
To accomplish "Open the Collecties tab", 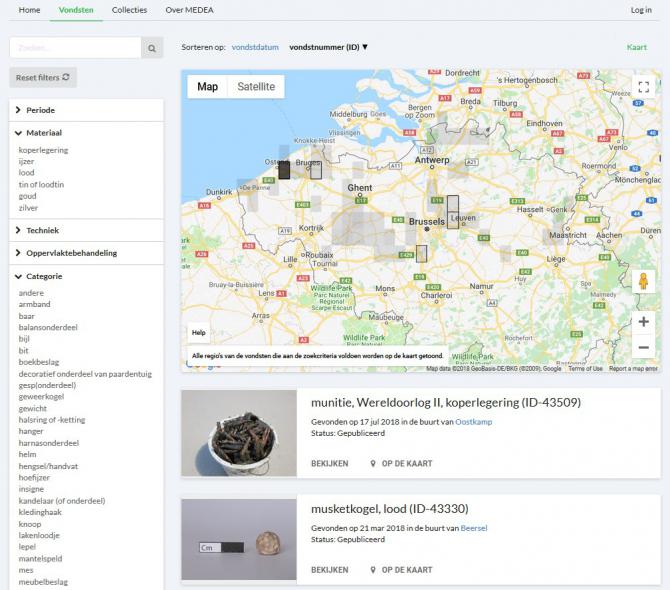I will (x=129, y=10).
